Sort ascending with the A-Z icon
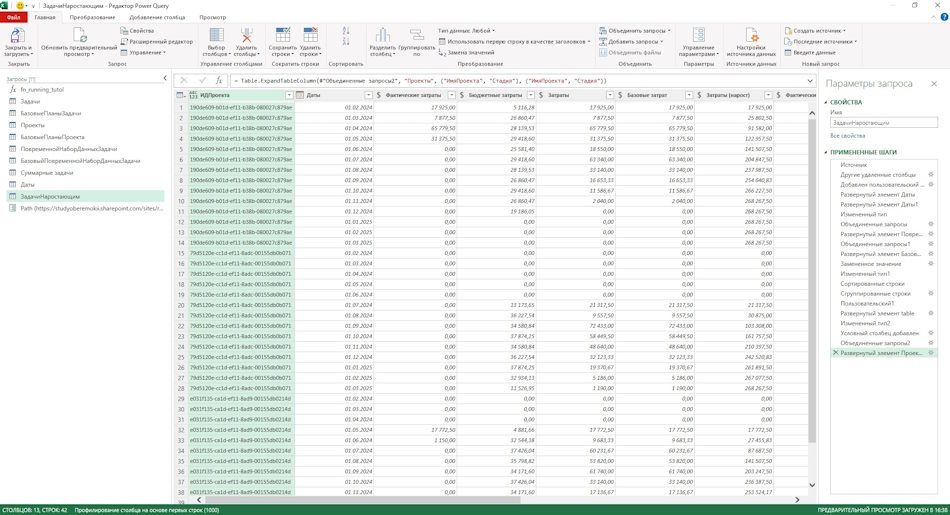 [346, 30]
